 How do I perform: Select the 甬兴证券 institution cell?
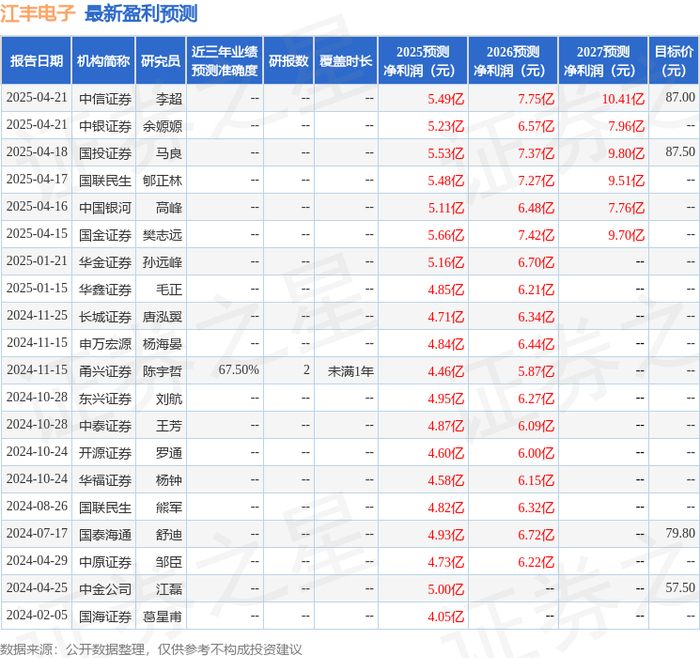point(105,371)
